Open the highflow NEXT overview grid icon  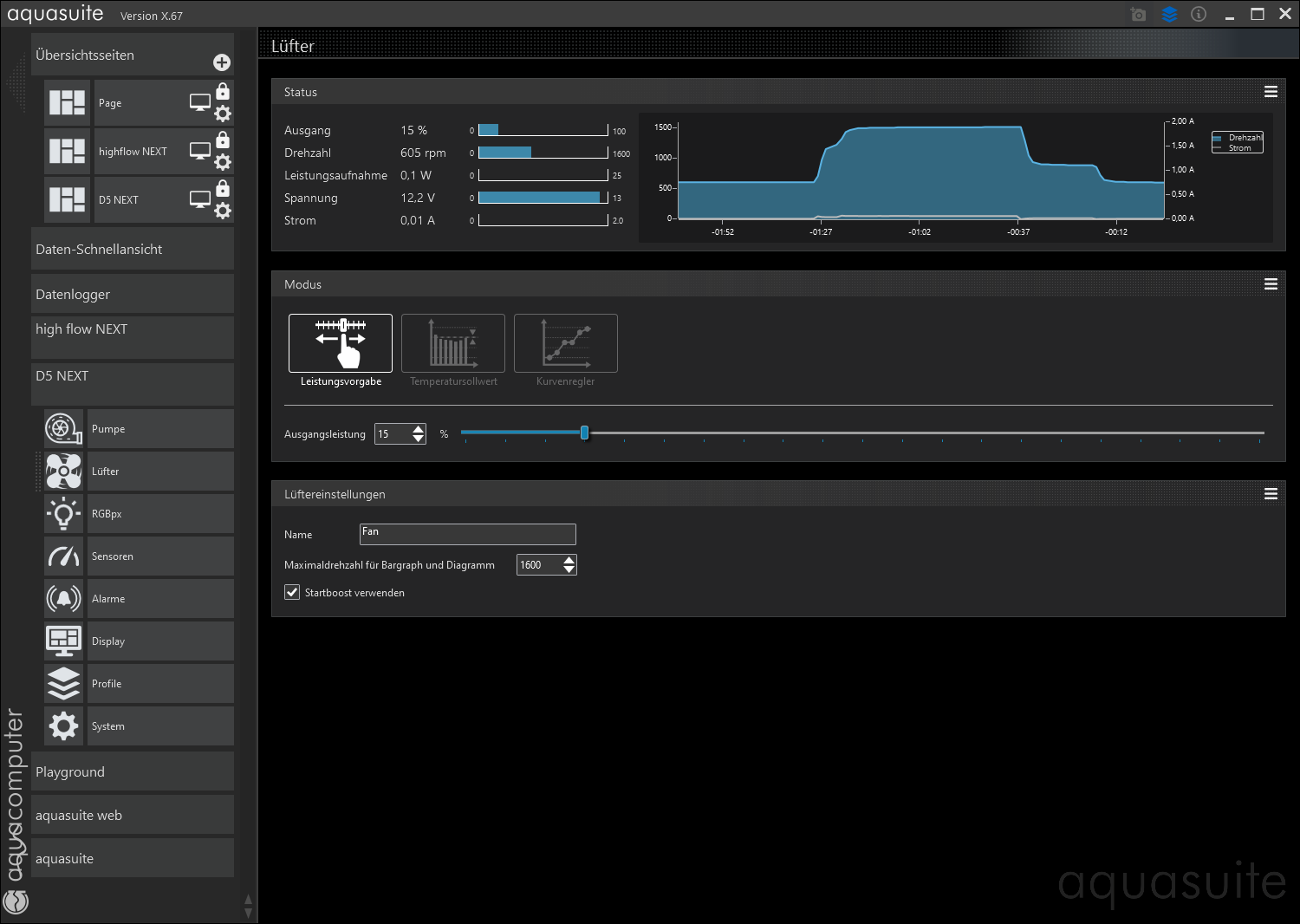68,152
